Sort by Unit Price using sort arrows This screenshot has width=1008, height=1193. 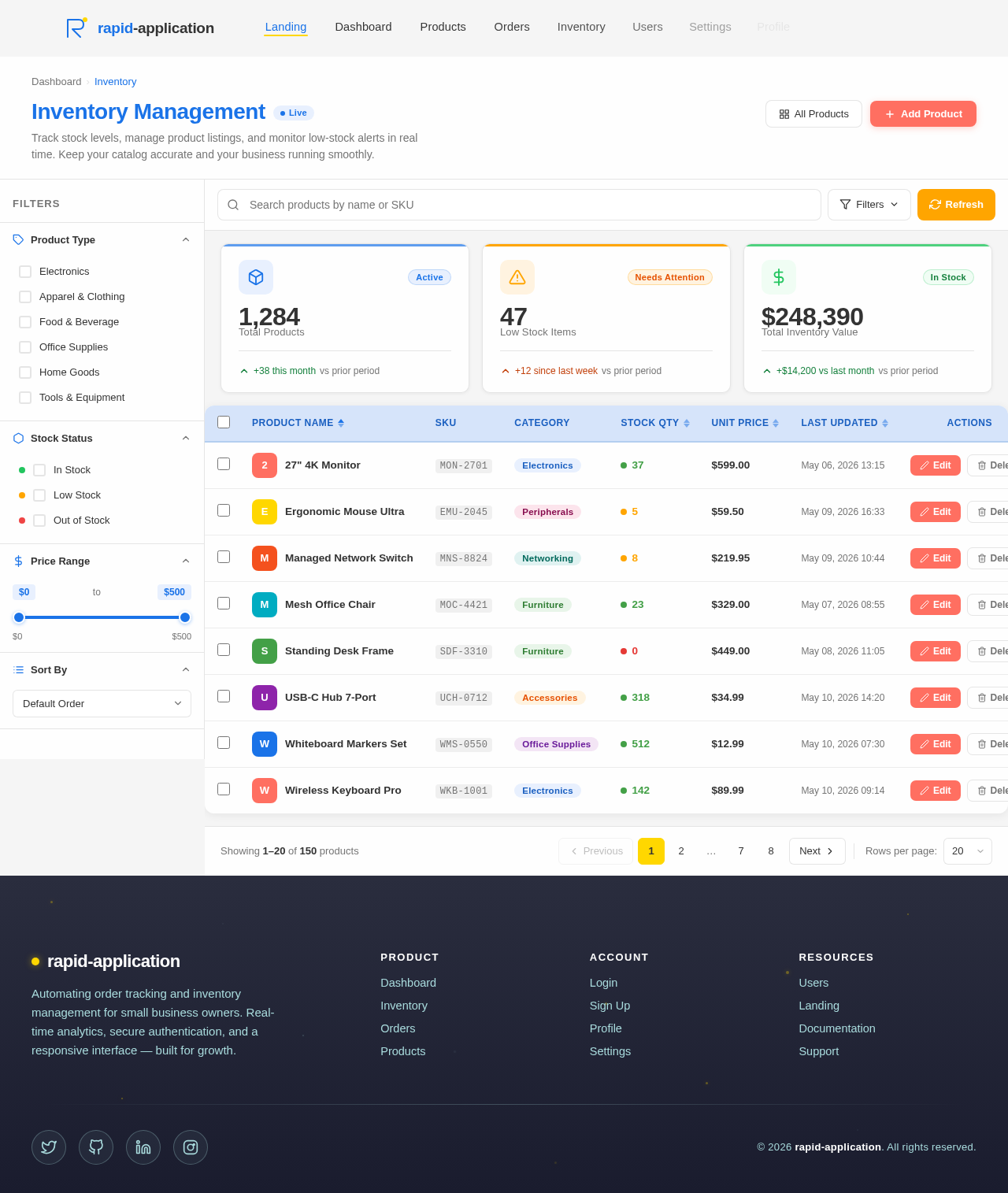[776, 423]
